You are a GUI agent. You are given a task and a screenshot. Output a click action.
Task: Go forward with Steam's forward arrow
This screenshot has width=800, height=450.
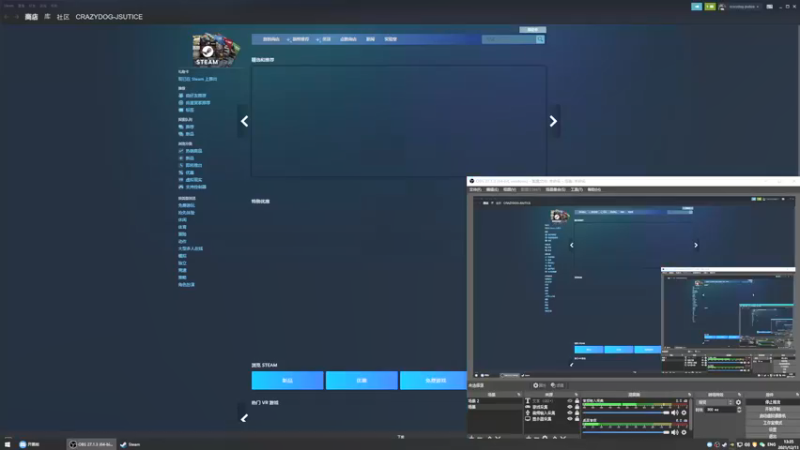coord(16,17)
